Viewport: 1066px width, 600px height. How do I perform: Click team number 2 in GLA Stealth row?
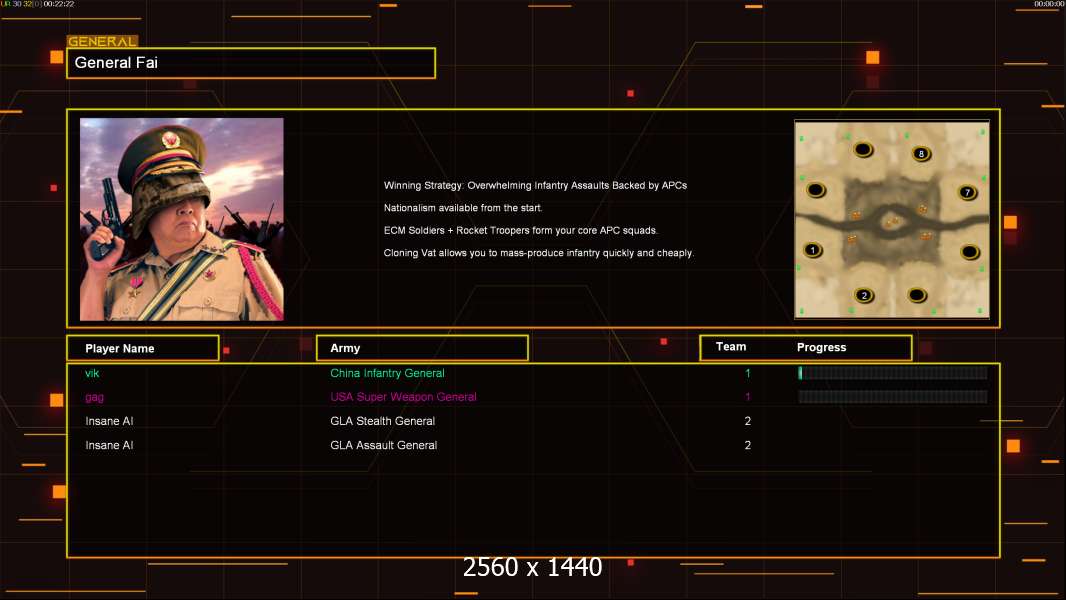tap(748, 421)
